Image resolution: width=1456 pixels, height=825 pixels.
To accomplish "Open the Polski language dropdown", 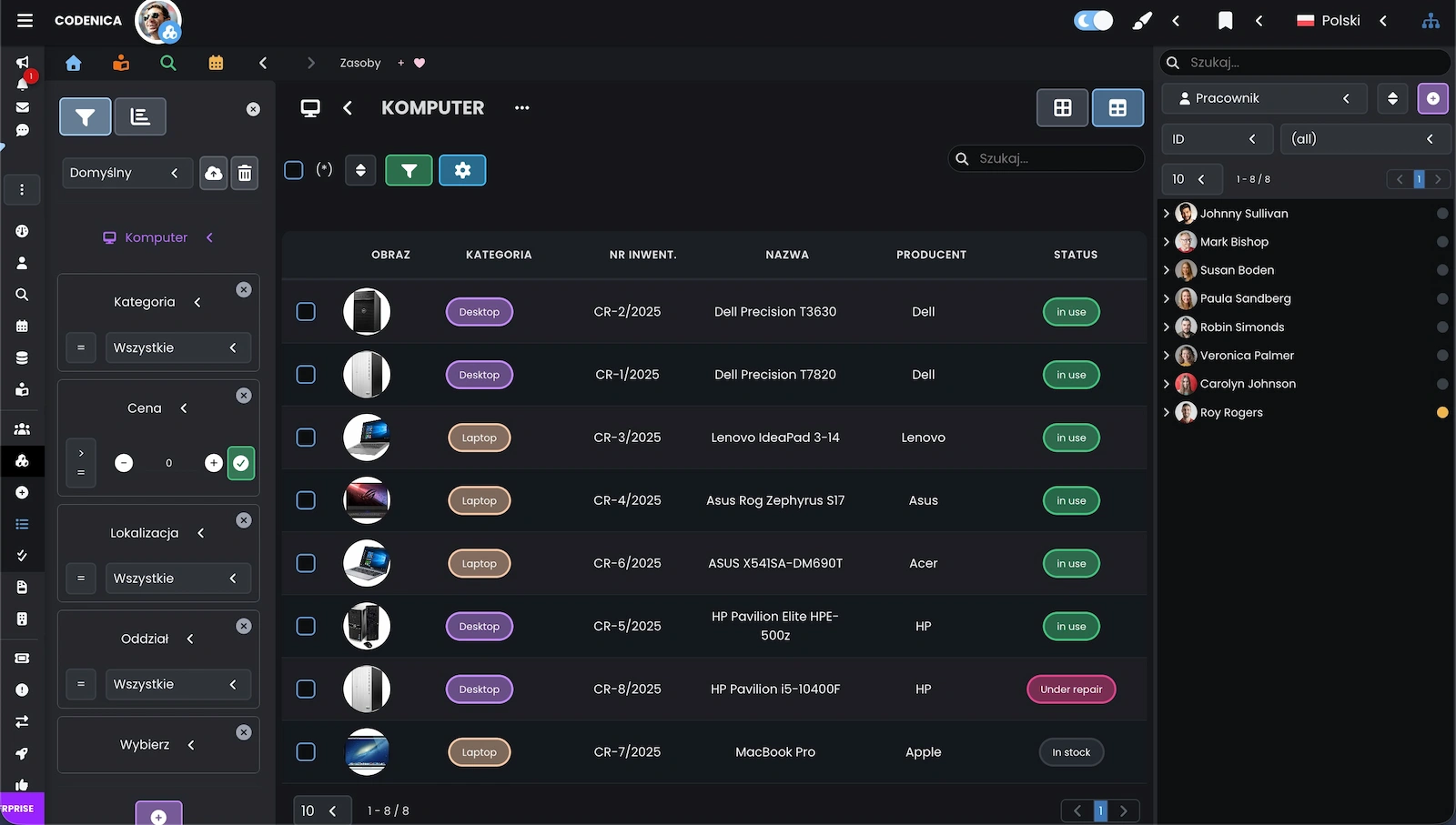I will 1340,20.
